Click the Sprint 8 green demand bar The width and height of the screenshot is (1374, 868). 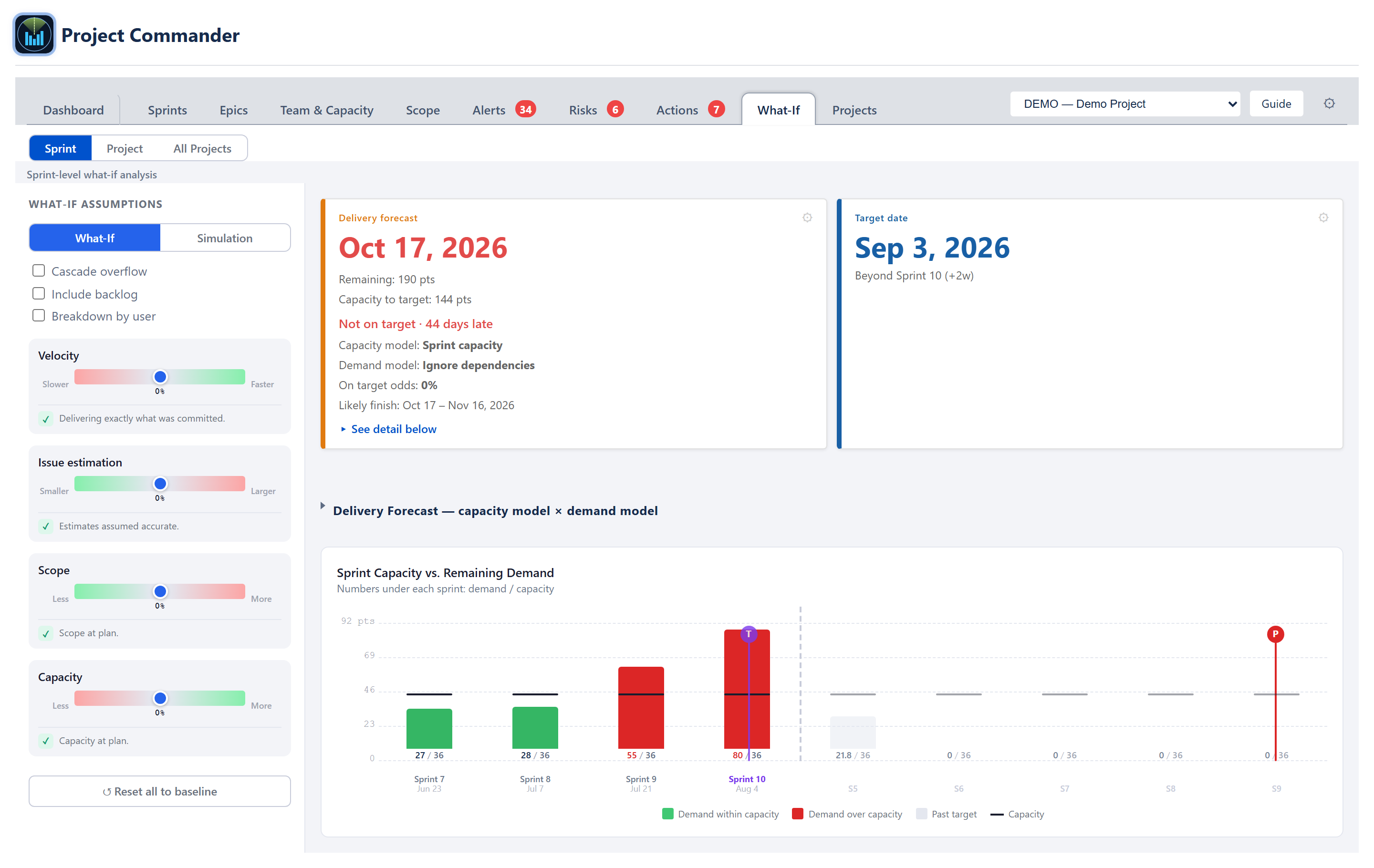coord(535,727)
